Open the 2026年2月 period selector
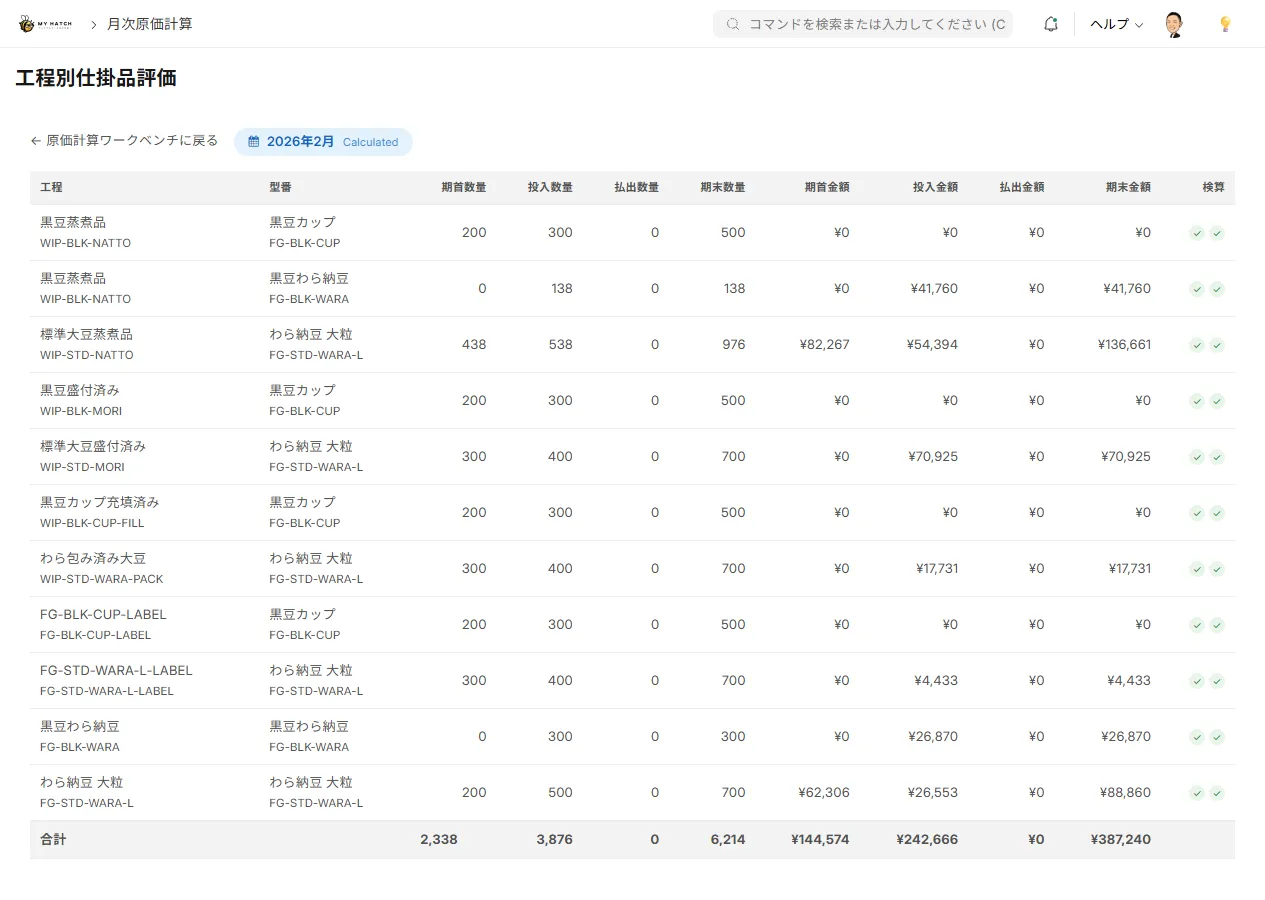 tap(322, 142)
